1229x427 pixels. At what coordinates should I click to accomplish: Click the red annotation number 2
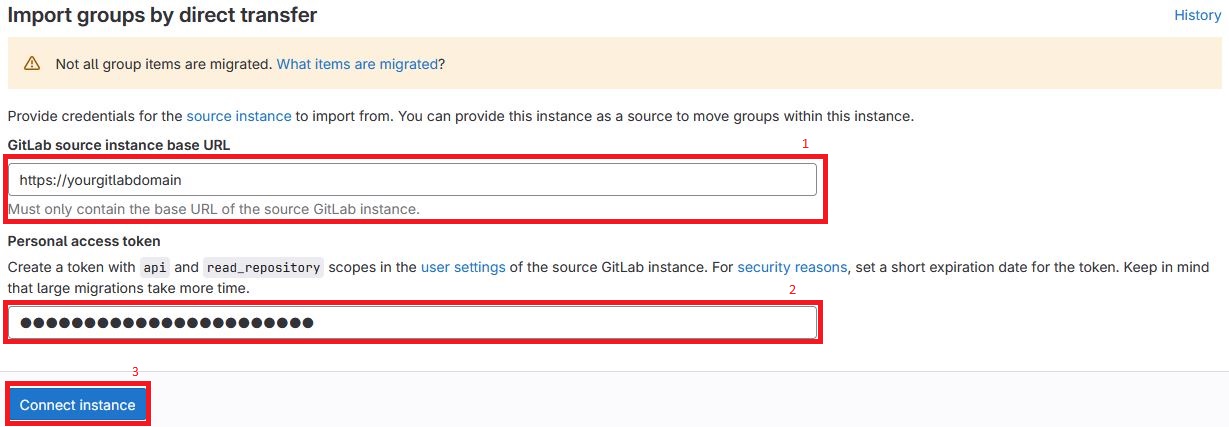792,290
